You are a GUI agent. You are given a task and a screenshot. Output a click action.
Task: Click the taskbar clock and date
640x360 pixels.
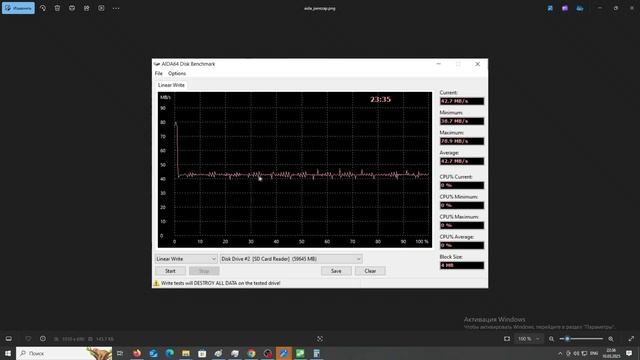point(611,353)
